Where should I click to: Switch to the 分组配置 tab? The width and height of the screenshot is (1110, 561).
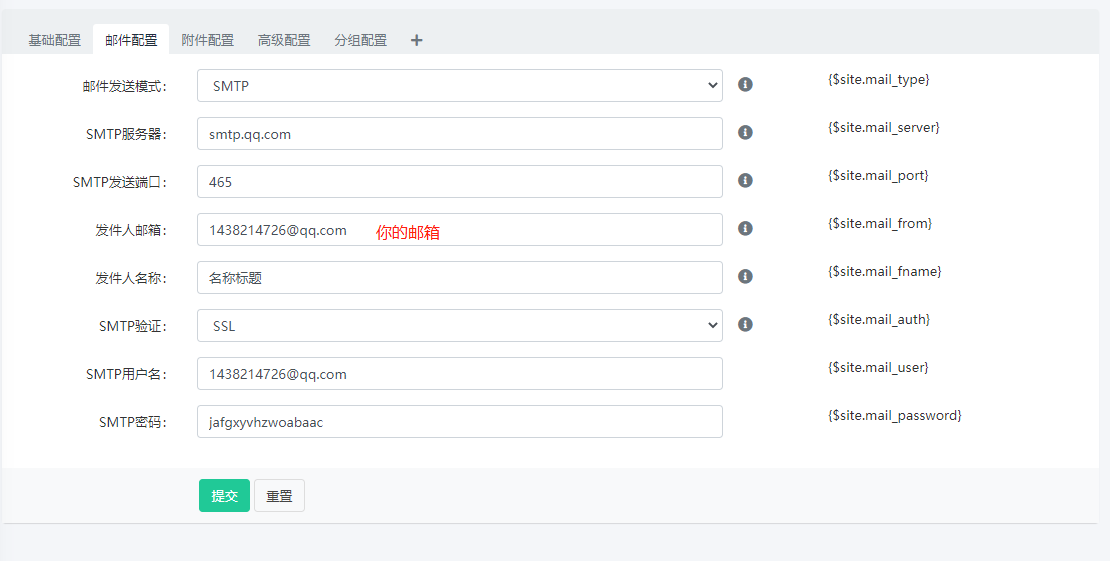pyautogui.click(x=360, y=40)
